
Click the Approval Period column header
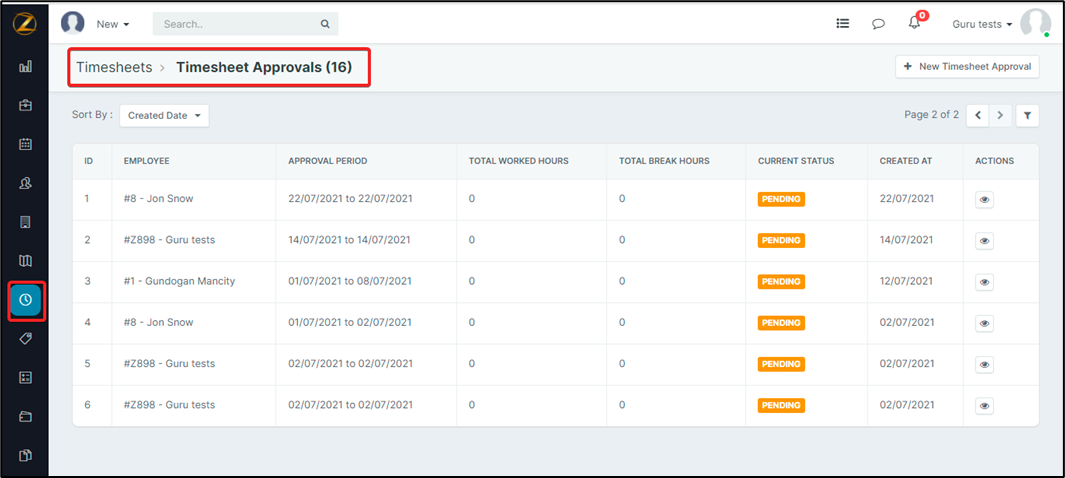[327, 161]
